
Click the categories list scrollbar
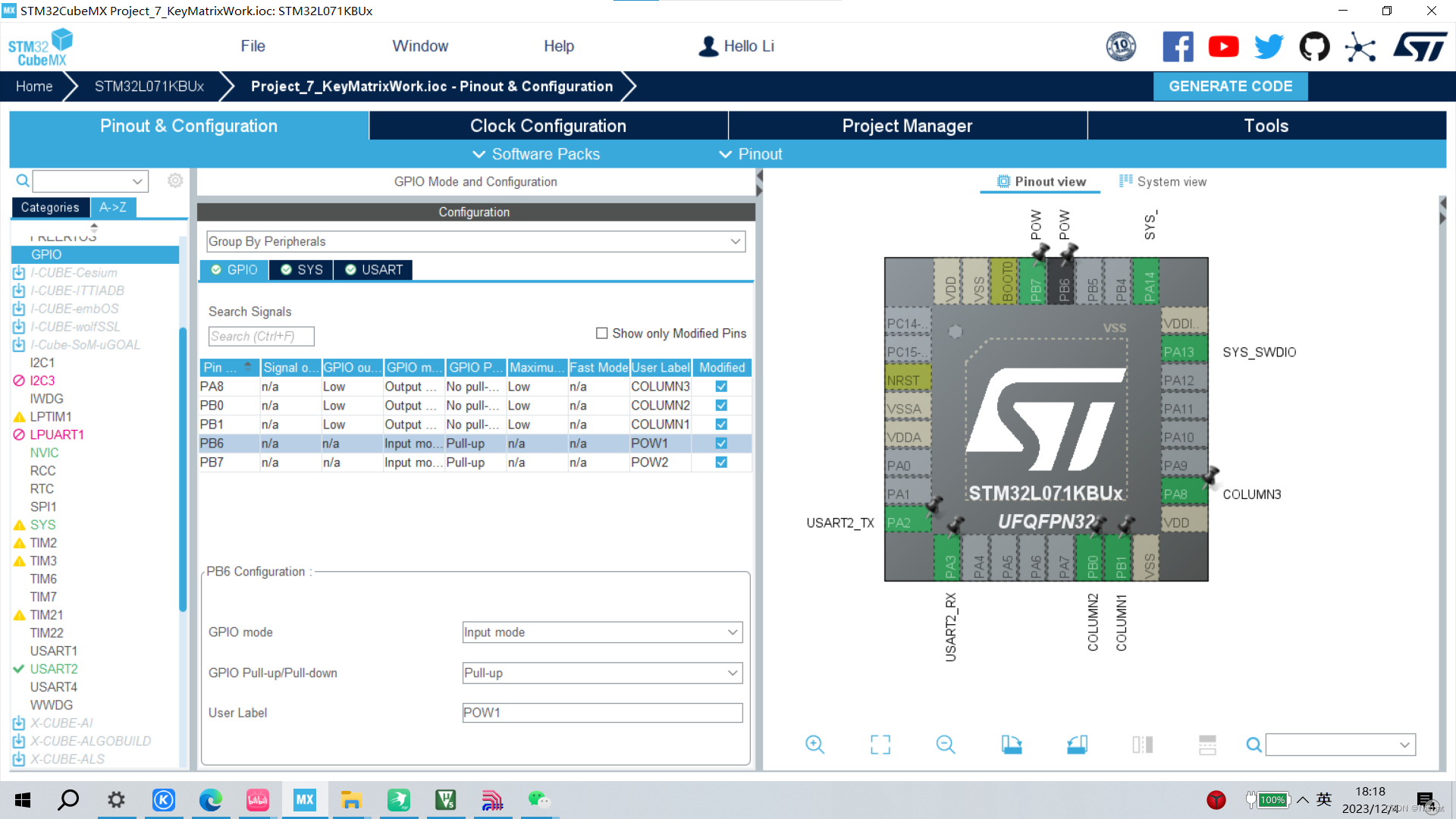pos(182,469)
